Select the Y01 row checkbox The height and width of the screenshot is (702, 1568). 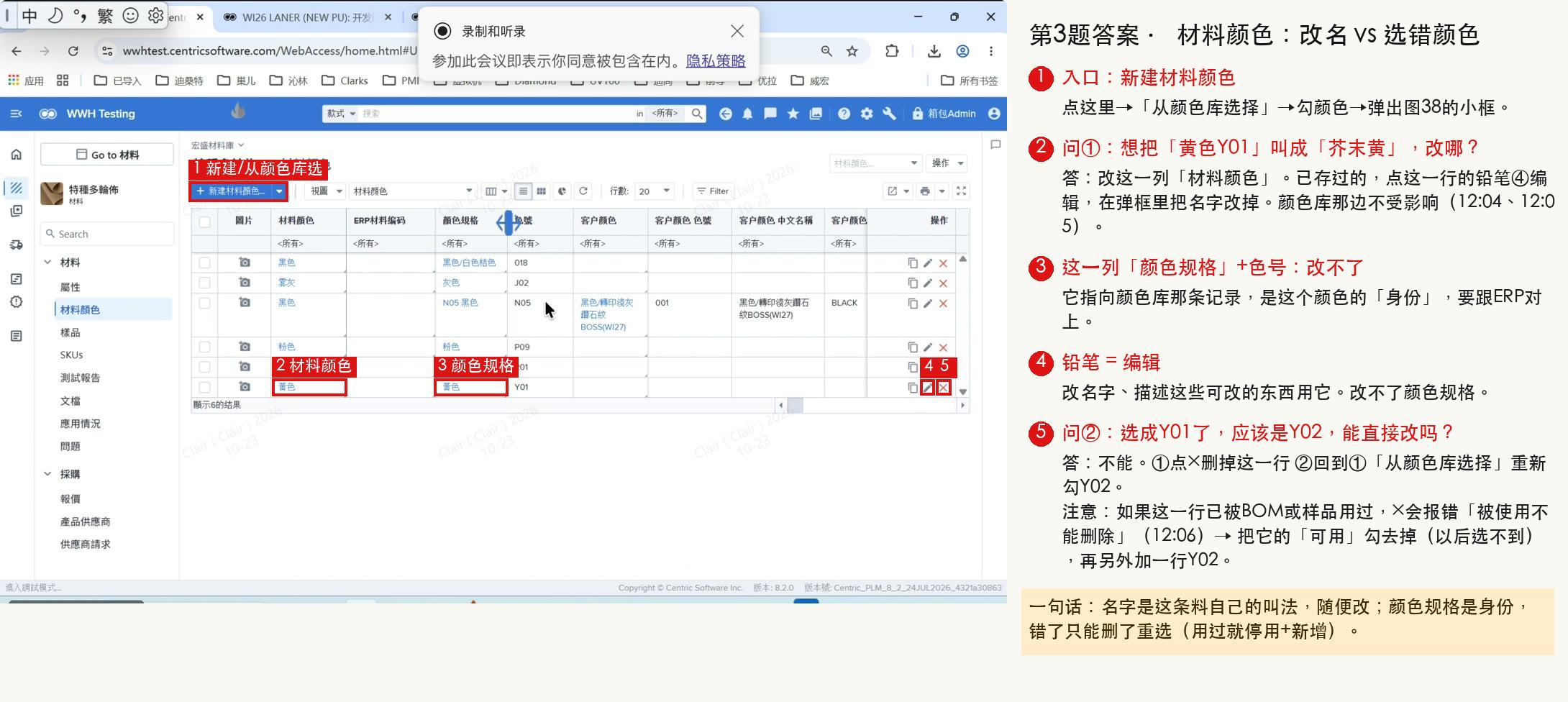pos(205,388)
